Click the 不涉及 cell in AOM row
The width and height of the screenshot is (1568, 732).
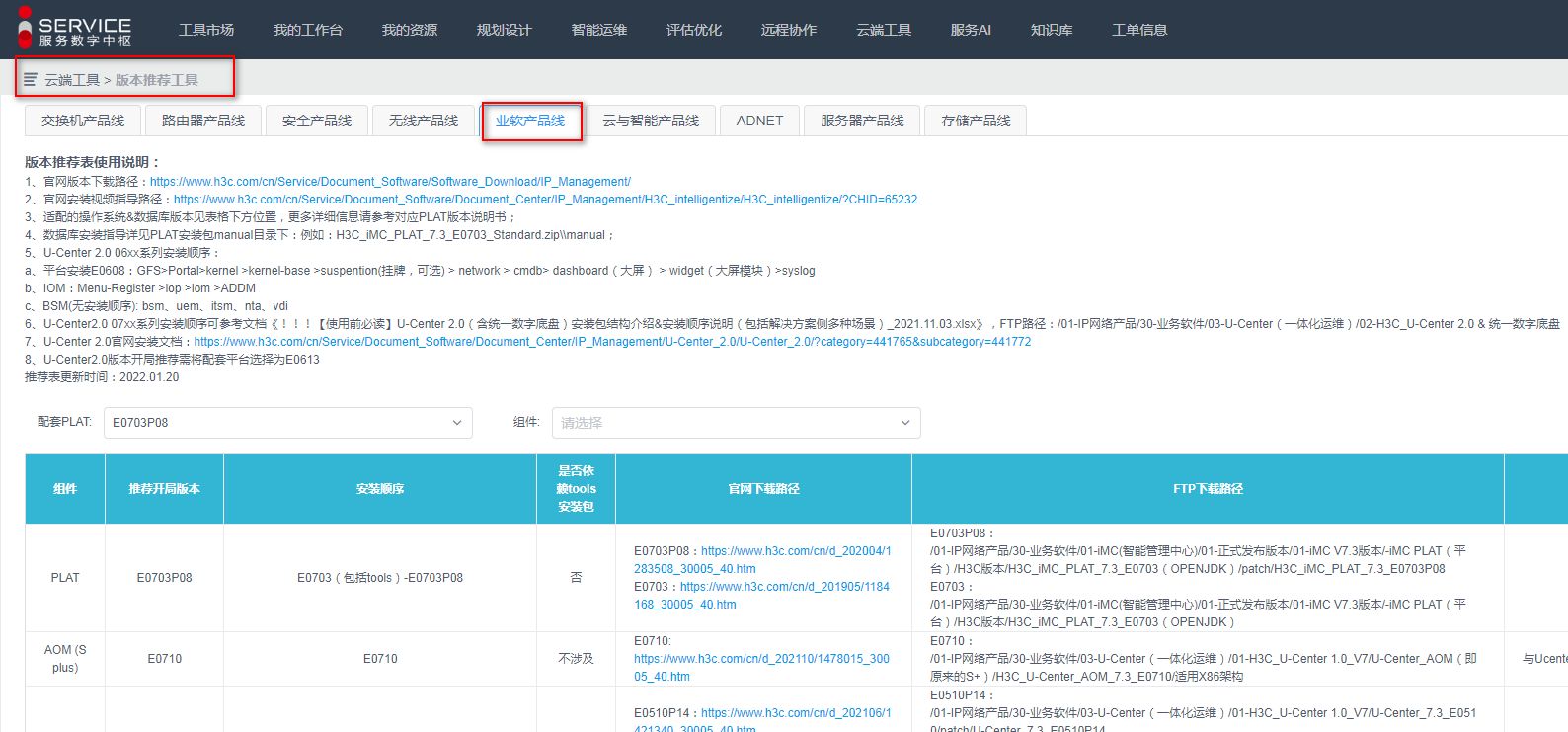point(576,659)
